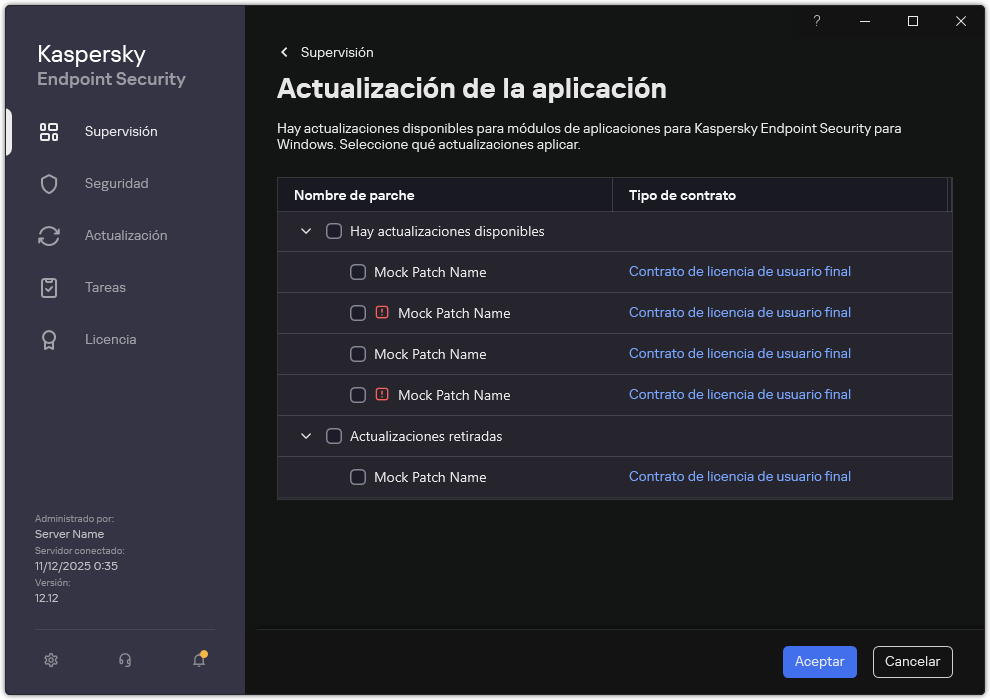Open application settings via gear icon
The height and width of the screenshot is (700, 990).
pyautogui.click(x=50, y=660)
